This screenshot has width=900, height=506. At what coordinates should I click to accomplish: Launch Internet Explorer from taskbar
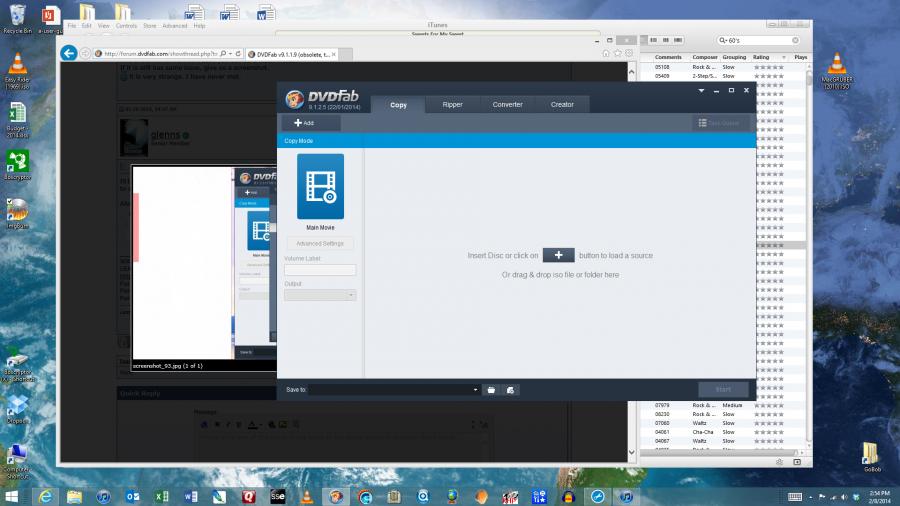pyautogui.click(x=45, y=496)
